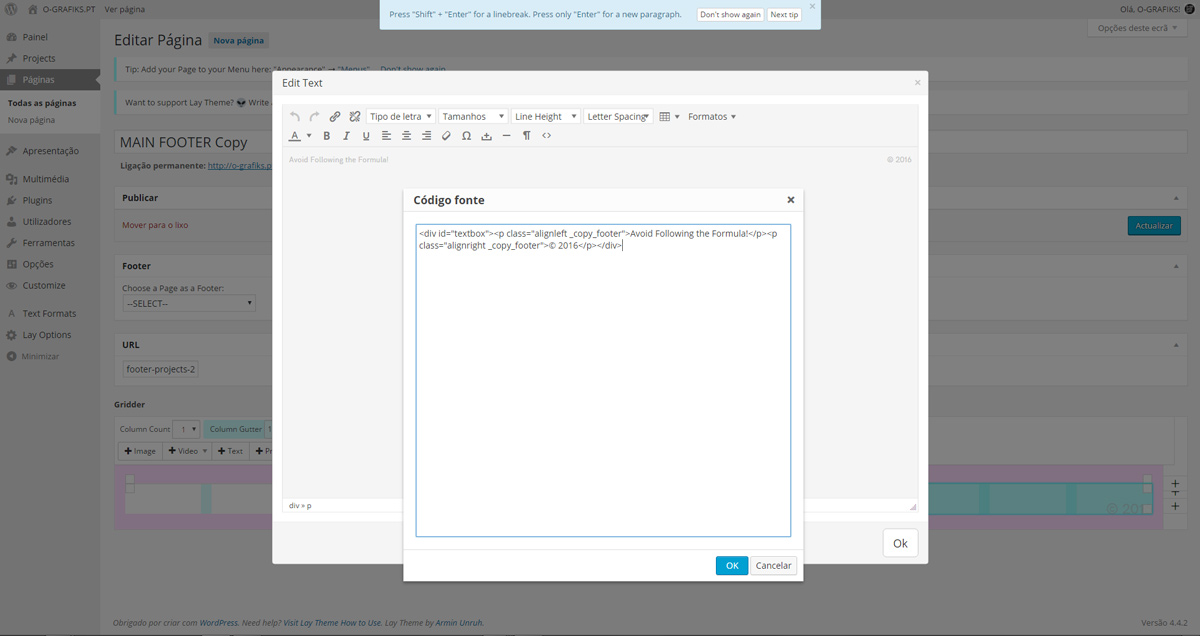Screen dimensions: 1200x636
Task: Toggle bold formatting
Action: click(x=326, y=136)
